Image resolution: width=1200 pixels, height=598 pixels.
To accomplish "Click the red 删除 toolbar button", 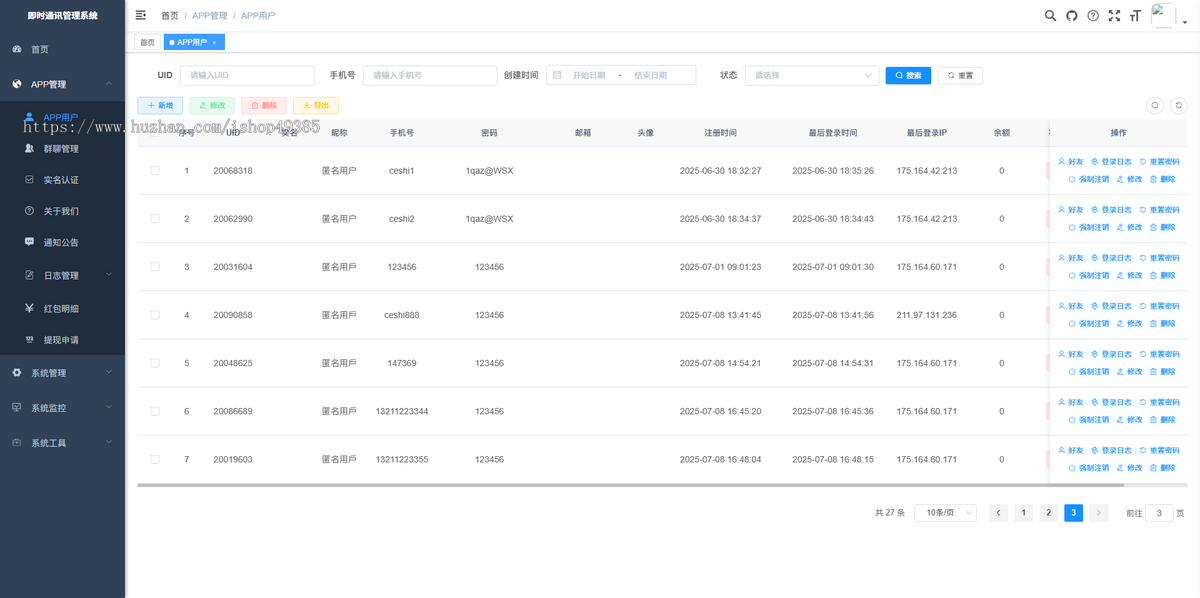I will pyautogui.click(x=264, y=105).
